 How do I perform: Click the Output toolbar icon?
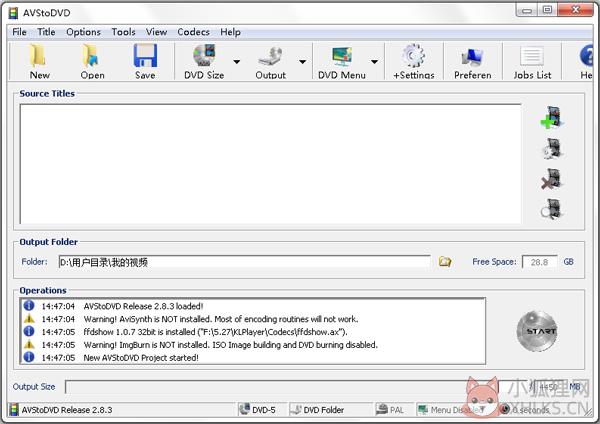(x=270, y=57)
